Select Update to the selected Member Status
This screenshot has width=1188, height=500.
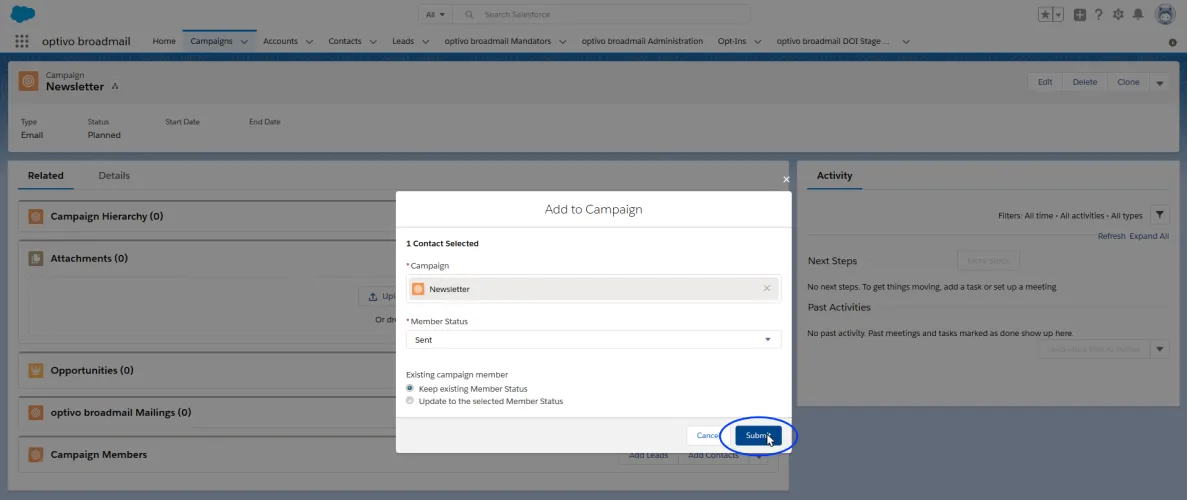point(410,401)
